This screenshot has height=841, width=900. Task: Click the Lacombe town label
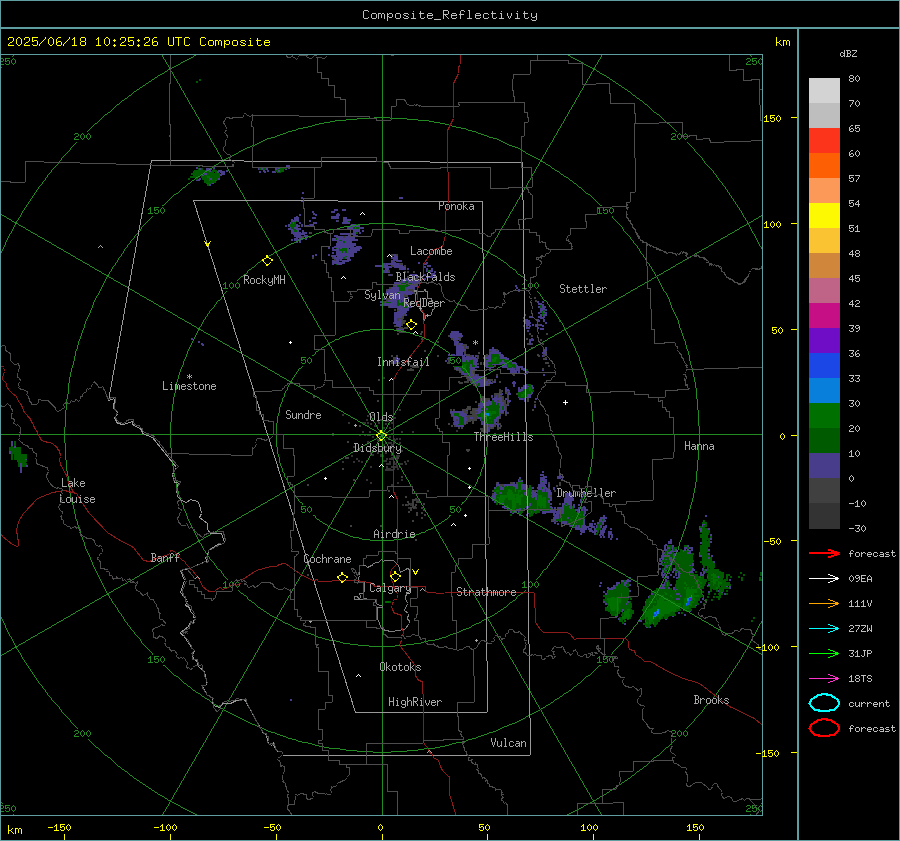(x=431, y=251)
